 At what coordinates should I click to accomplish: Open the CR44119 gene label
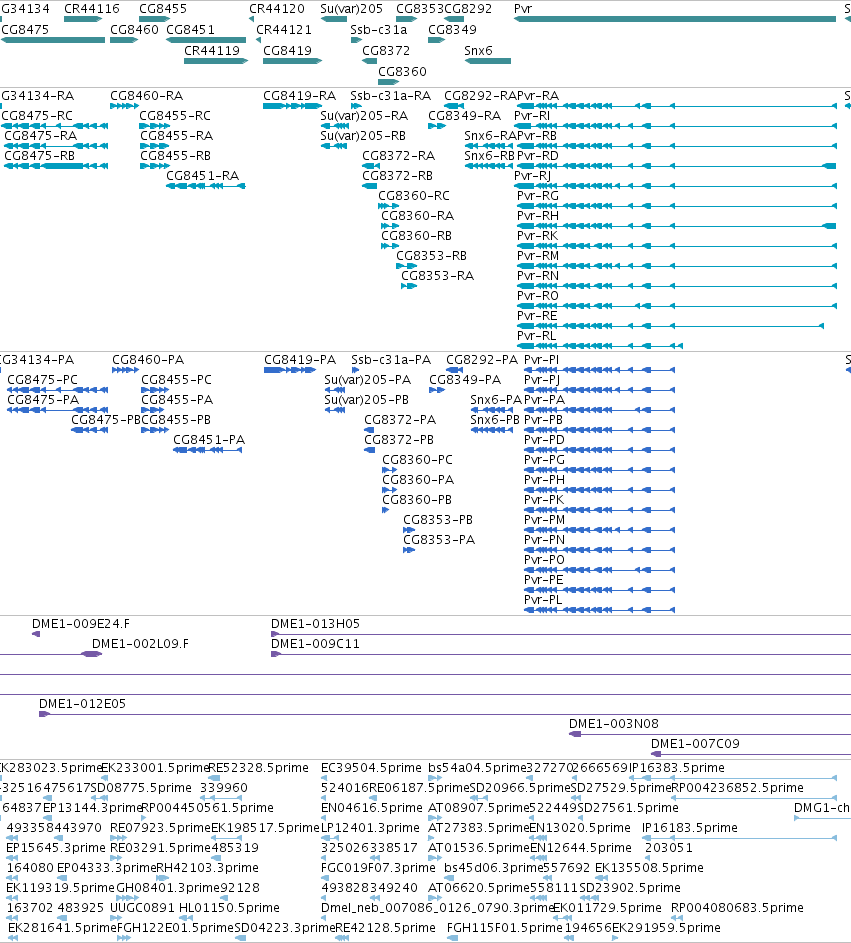[x=212, y=51]
